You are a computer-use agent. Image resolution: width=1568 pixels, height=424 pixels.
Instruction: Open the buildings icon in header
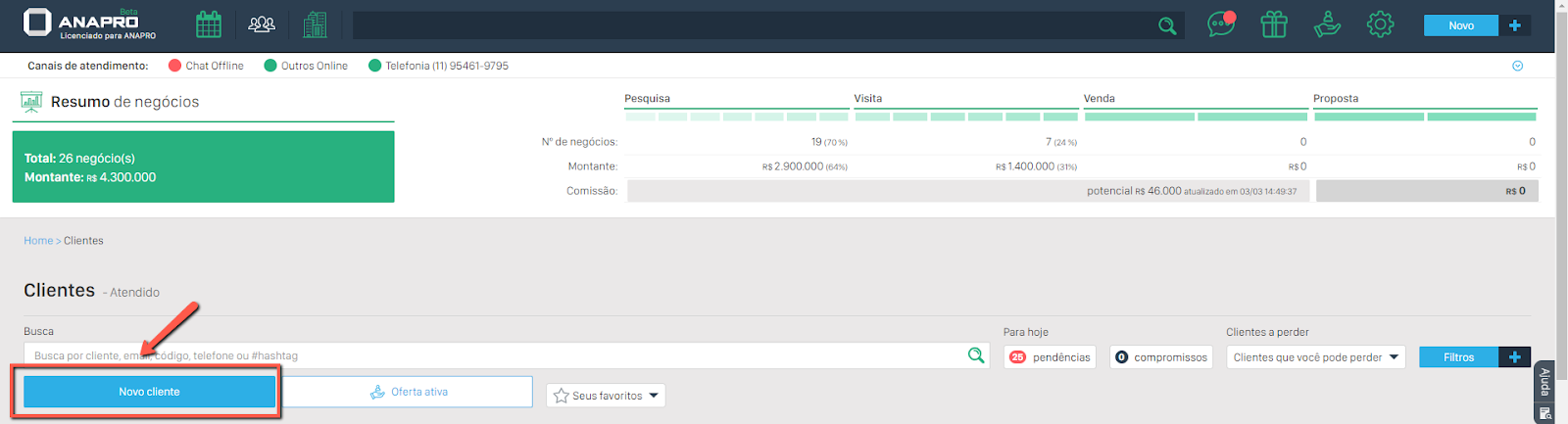(x=315, y=24)
